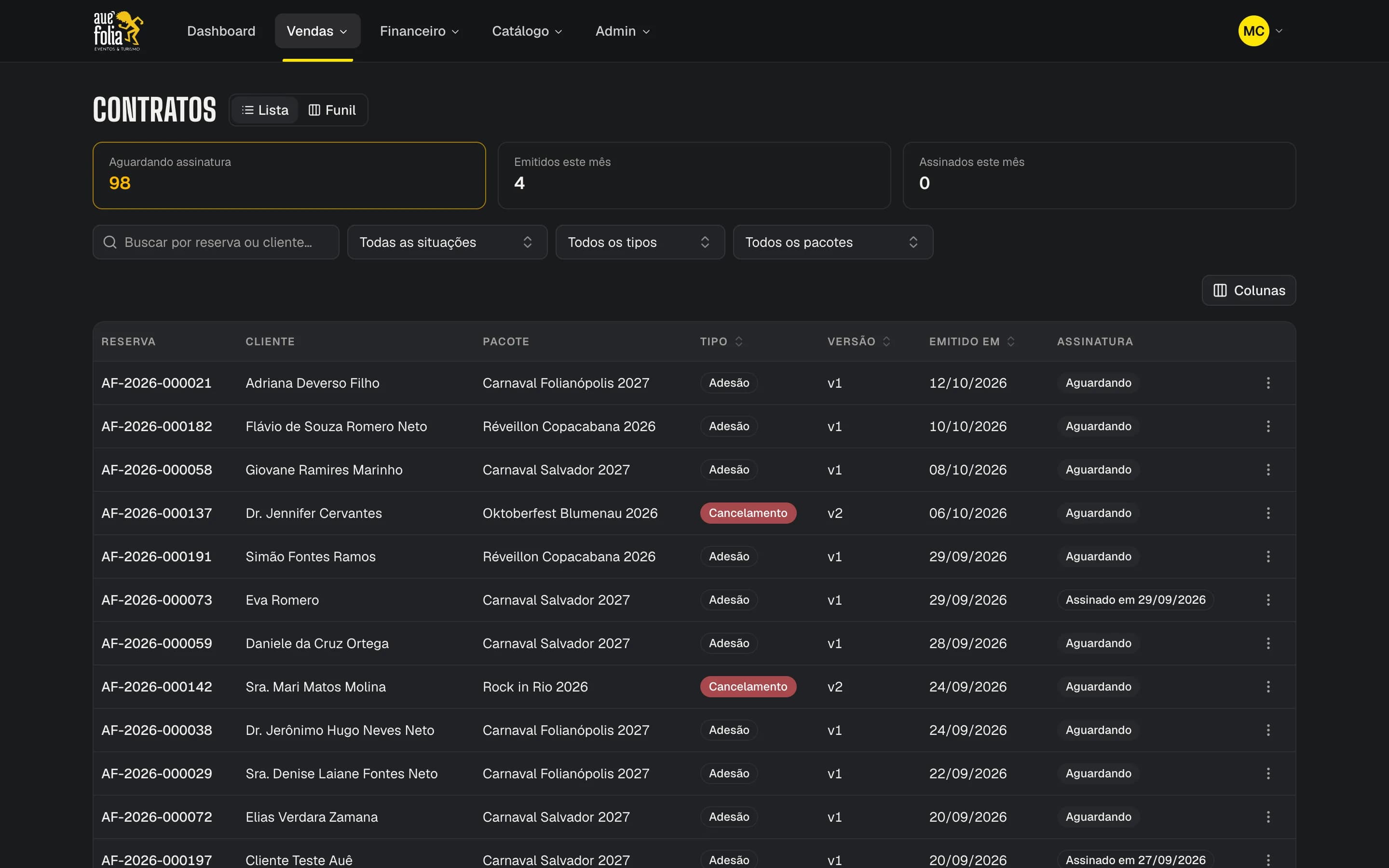The width and height of the screenshot is (1389, 868).
Task: Go to Dashboard in navigation
Action: pos(221,31)
